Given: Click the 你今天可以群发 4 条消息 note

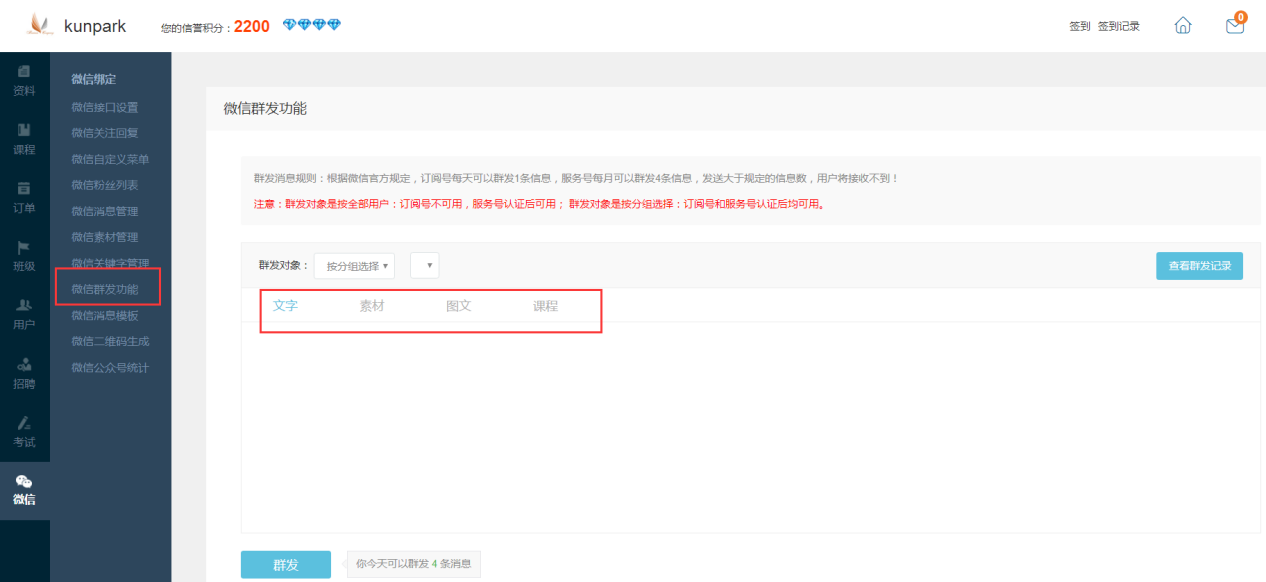Looking at the screenshot, I should click(414, 564).
